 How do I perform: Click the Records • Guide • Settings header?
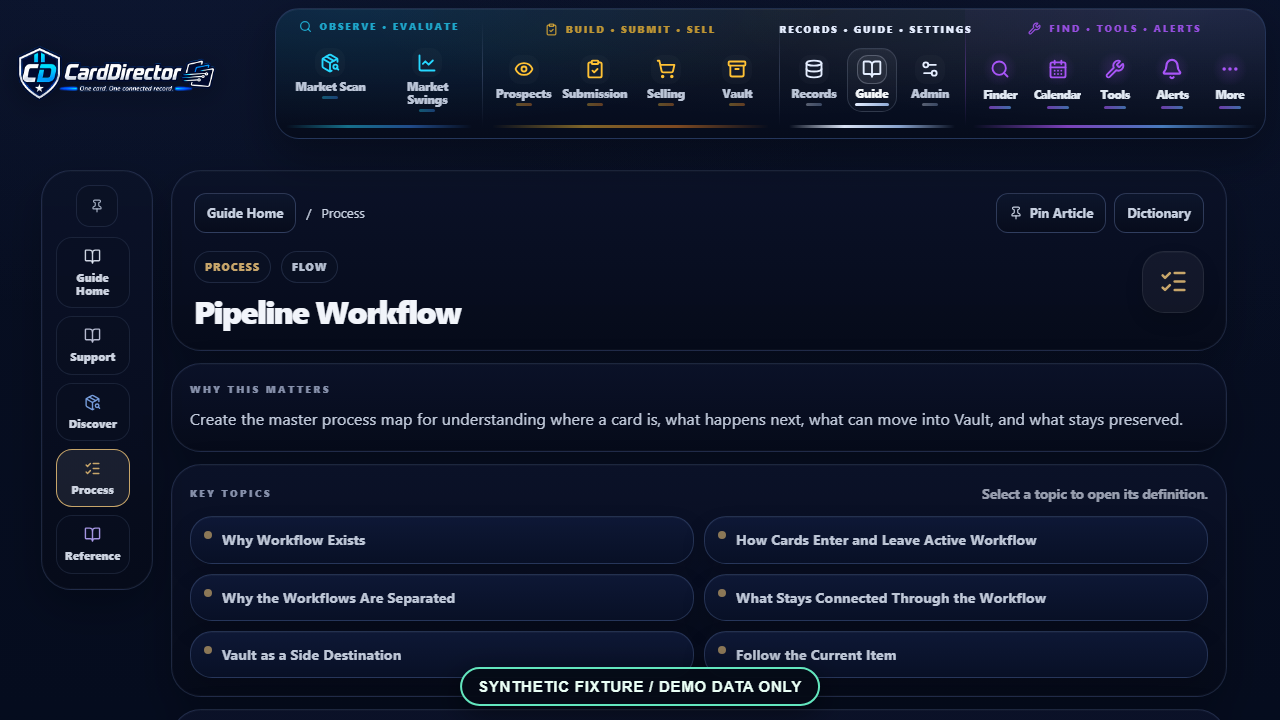coord(875,29)
